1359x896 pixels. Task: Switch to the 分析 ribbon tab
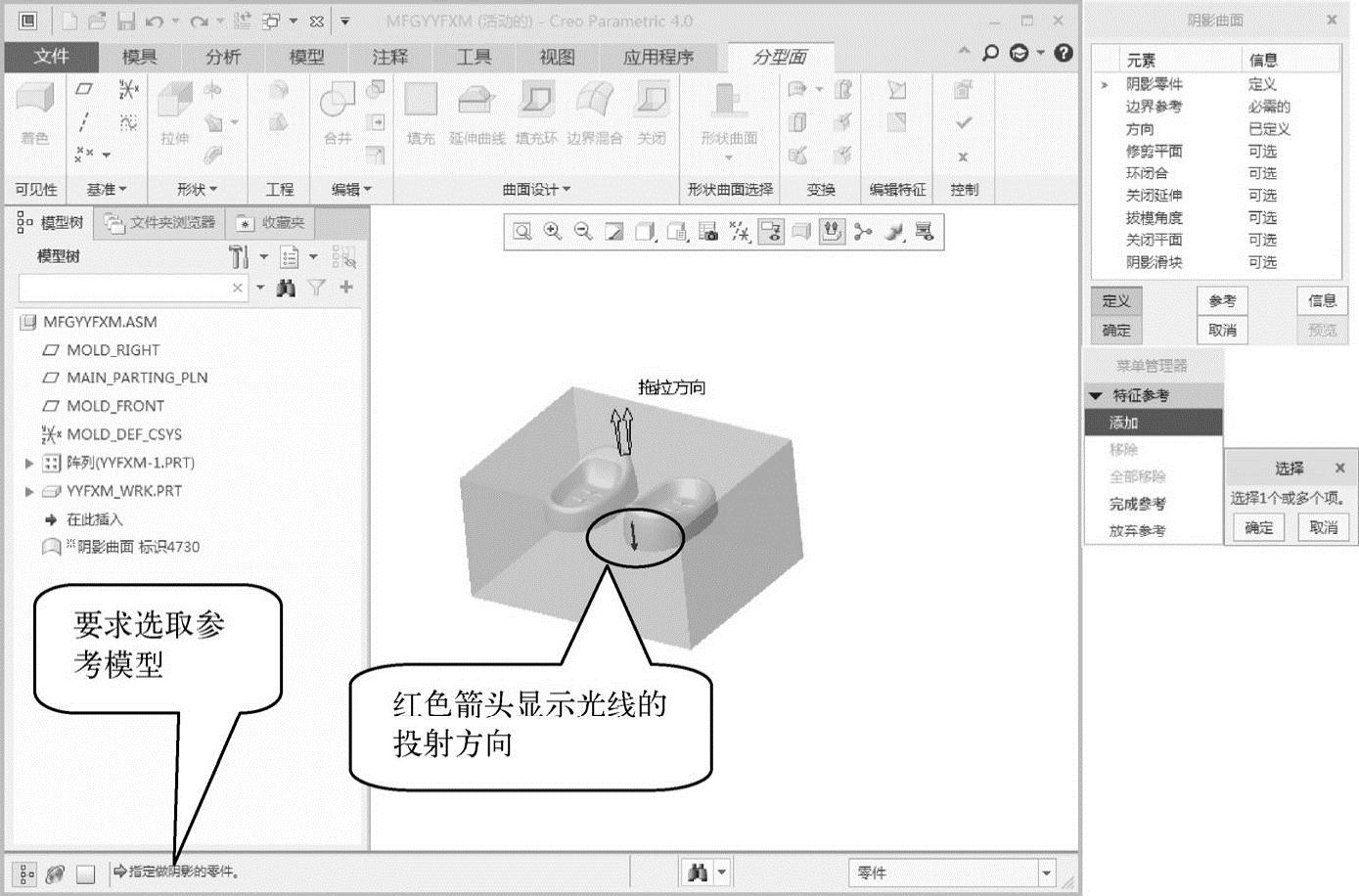(x=223, y=57)
